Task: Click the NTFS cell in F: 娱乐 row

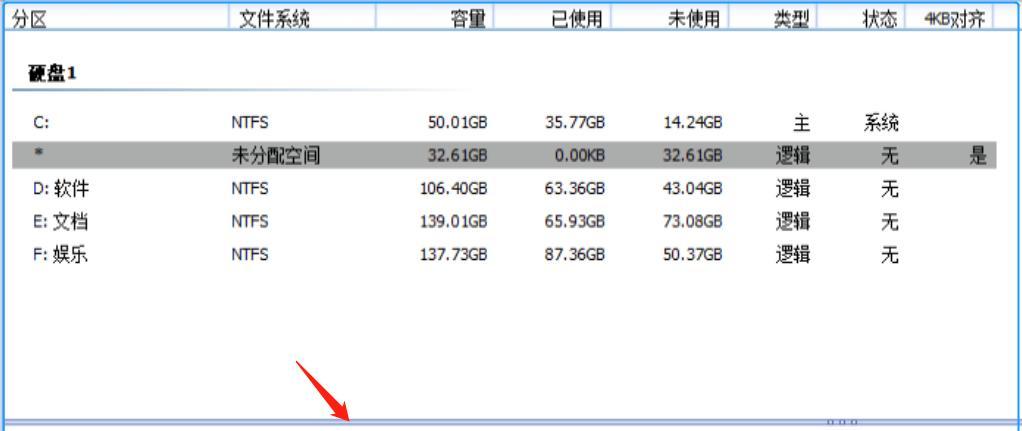Action: (250, 255)
